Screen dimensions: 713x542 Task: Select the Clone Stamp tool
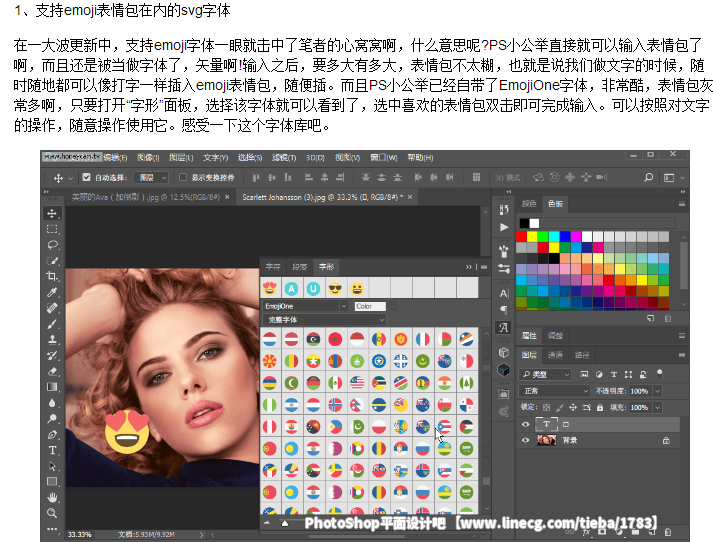[52, 340]
